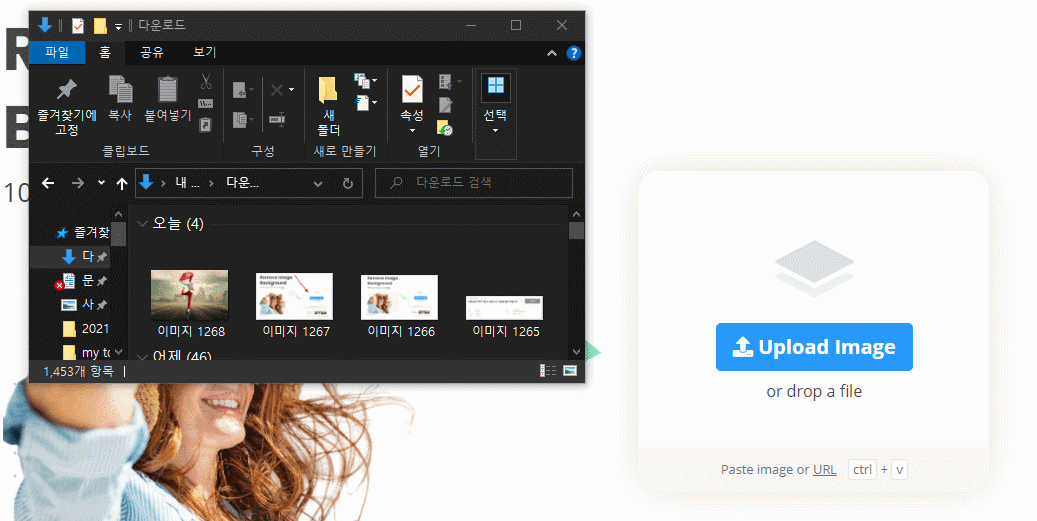Select the 이미지 1266 thumbnail
The height and width of the screenshot is (521, 1037).
coord(399,298)
